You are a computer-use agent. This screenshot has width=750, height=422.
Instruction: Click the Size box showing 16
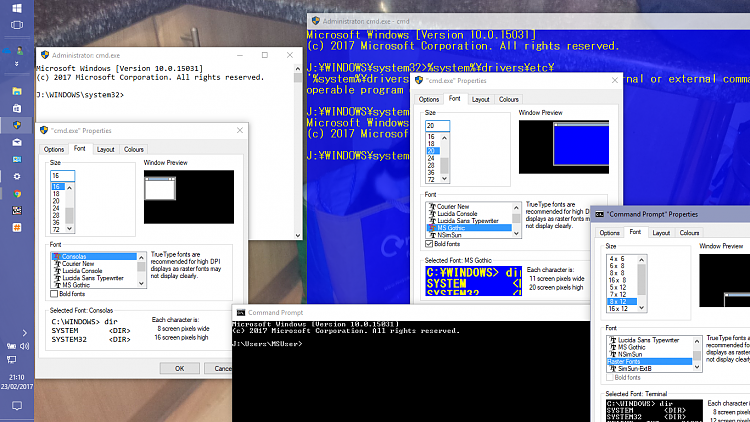point(63,176)
